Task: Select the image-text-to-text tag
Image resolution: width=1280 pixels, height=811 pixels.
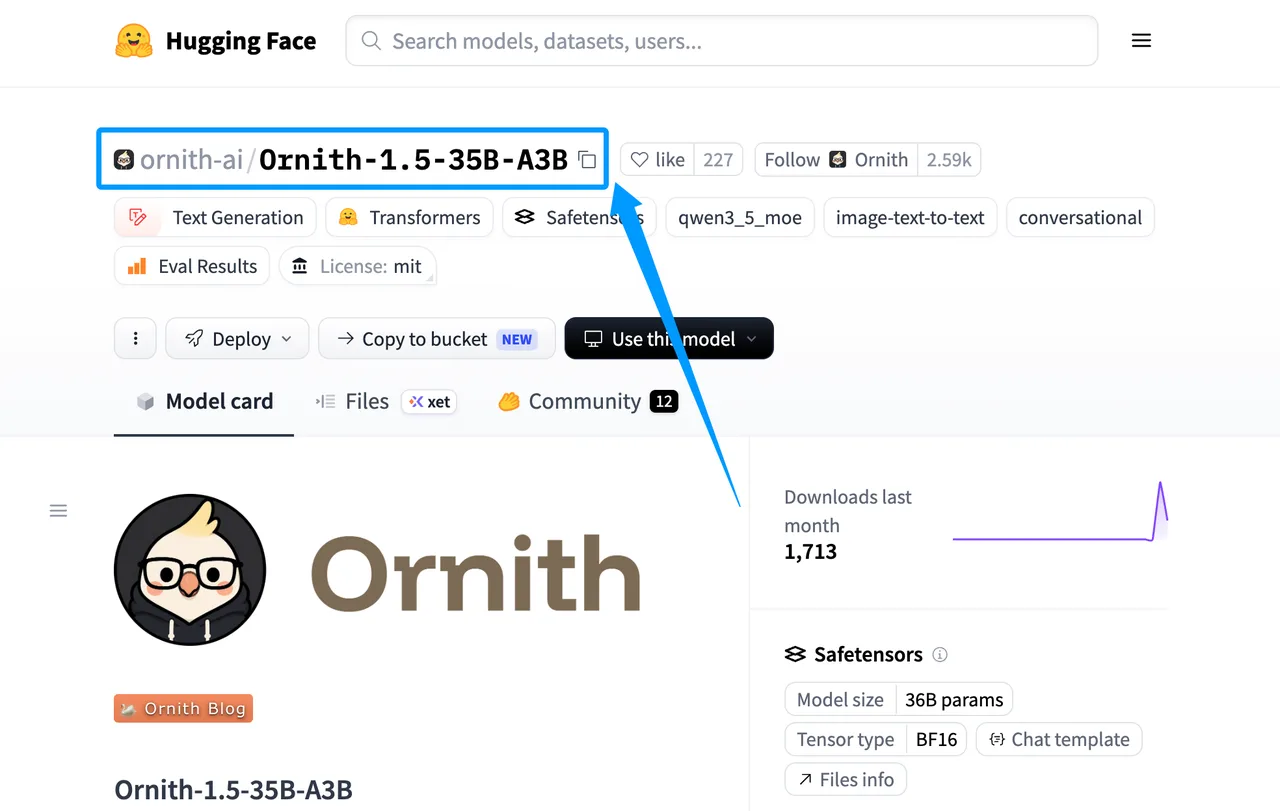Action: (x=910, y=218)
